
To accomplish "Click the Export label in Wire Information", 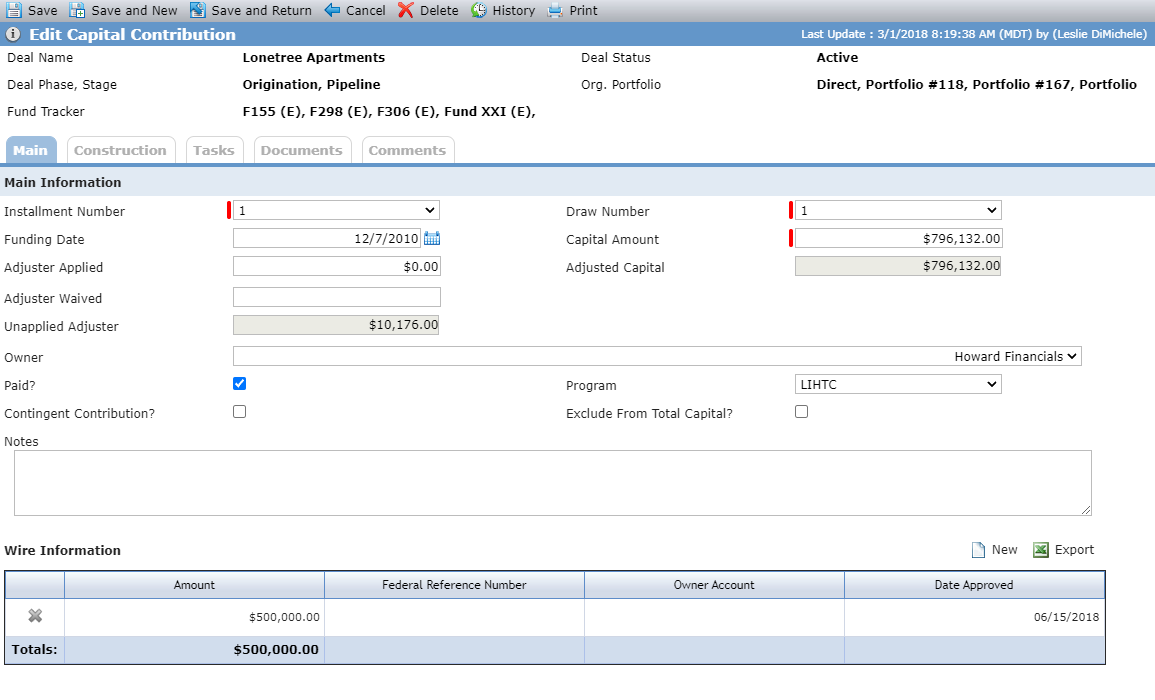I will [1075, 550].
